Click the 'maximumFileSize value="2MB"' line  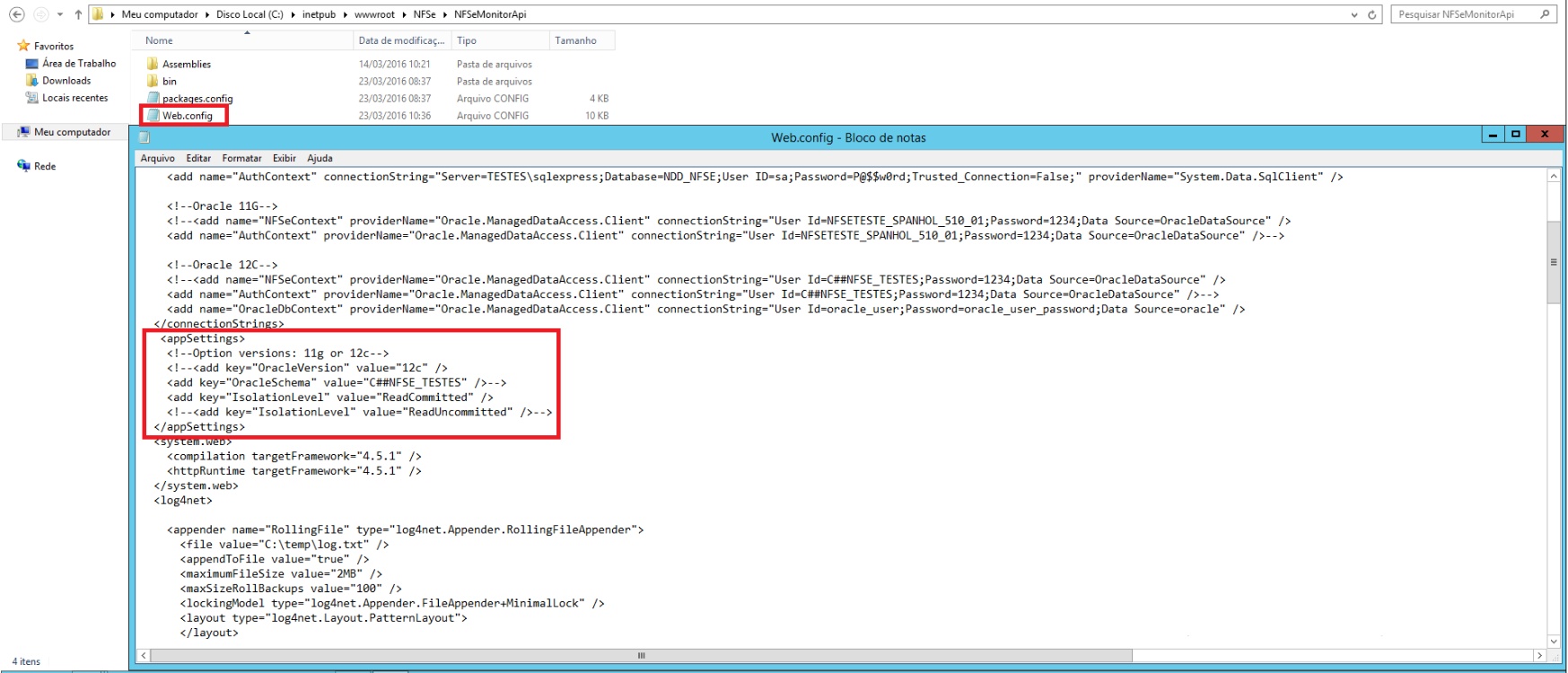(x=281, y=573)
